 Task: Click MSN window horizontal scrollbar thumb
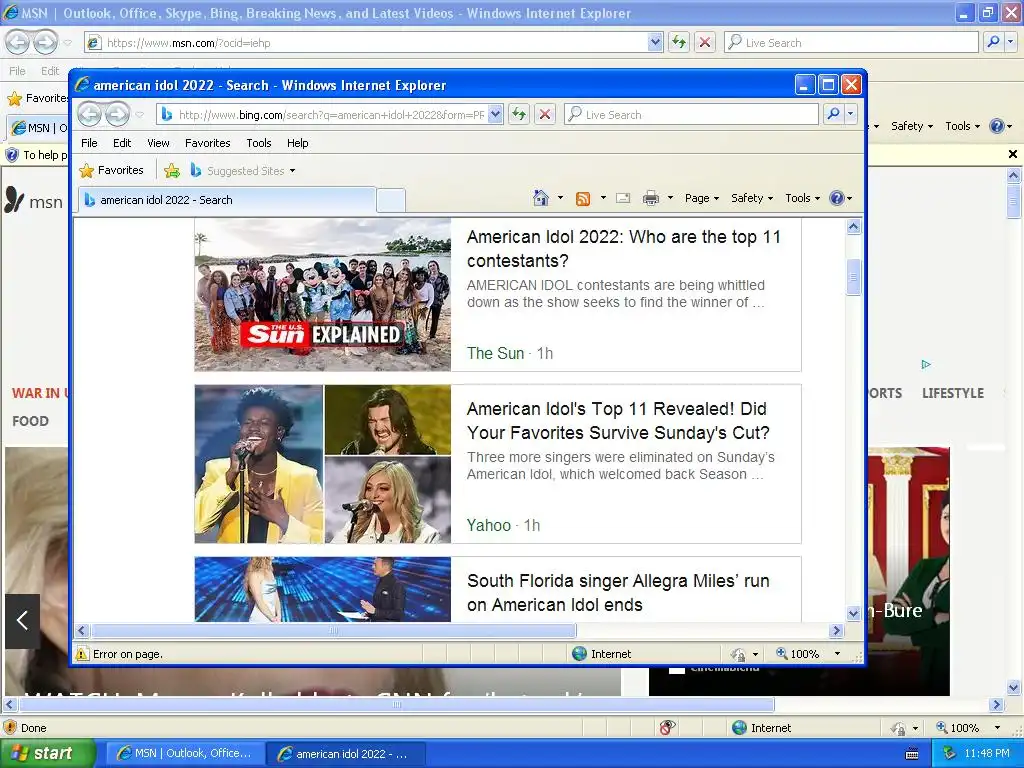396,705
